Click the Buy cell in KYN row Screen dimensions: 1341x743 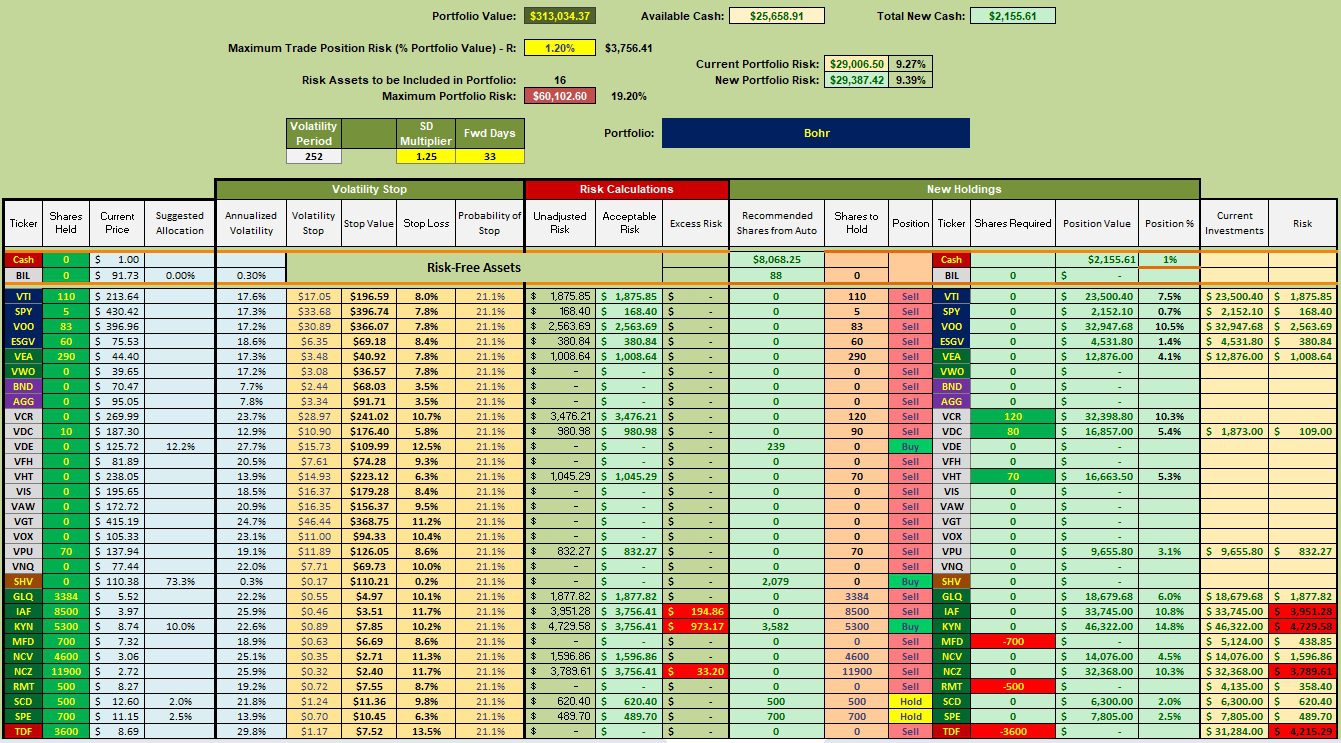[x=910, y=625]
